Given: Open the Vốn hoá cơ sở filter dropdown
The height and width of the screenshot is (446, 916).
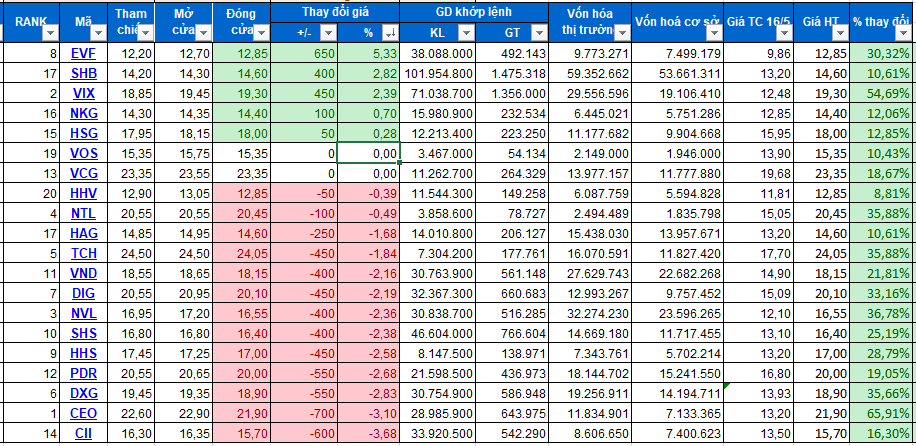Looking at the screenshot, I should 714,33.
